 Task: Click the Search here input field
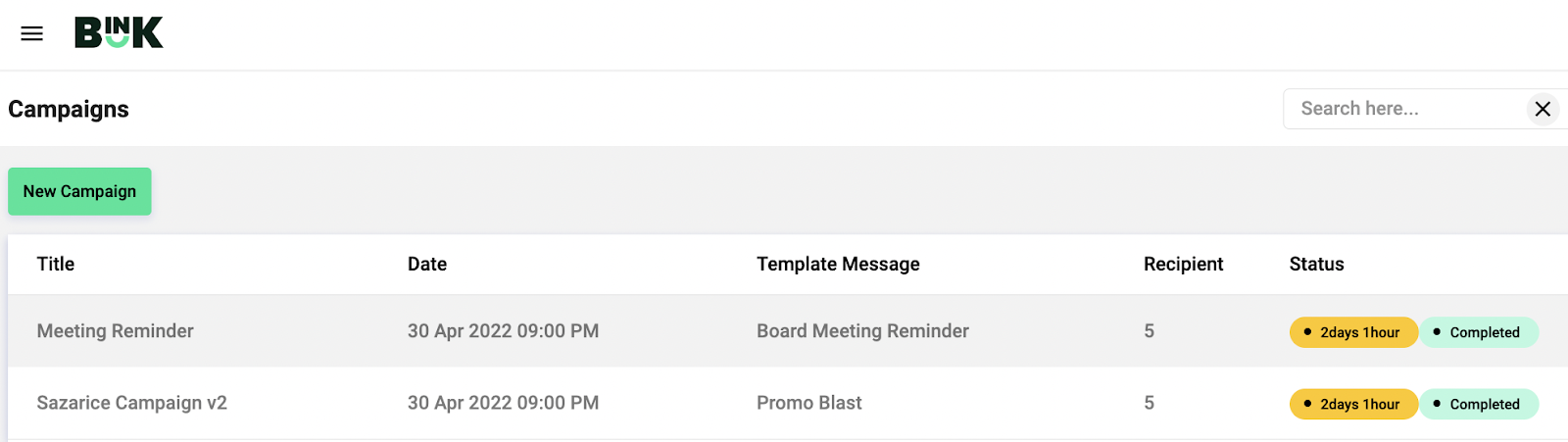click(x=1401, y=109)
